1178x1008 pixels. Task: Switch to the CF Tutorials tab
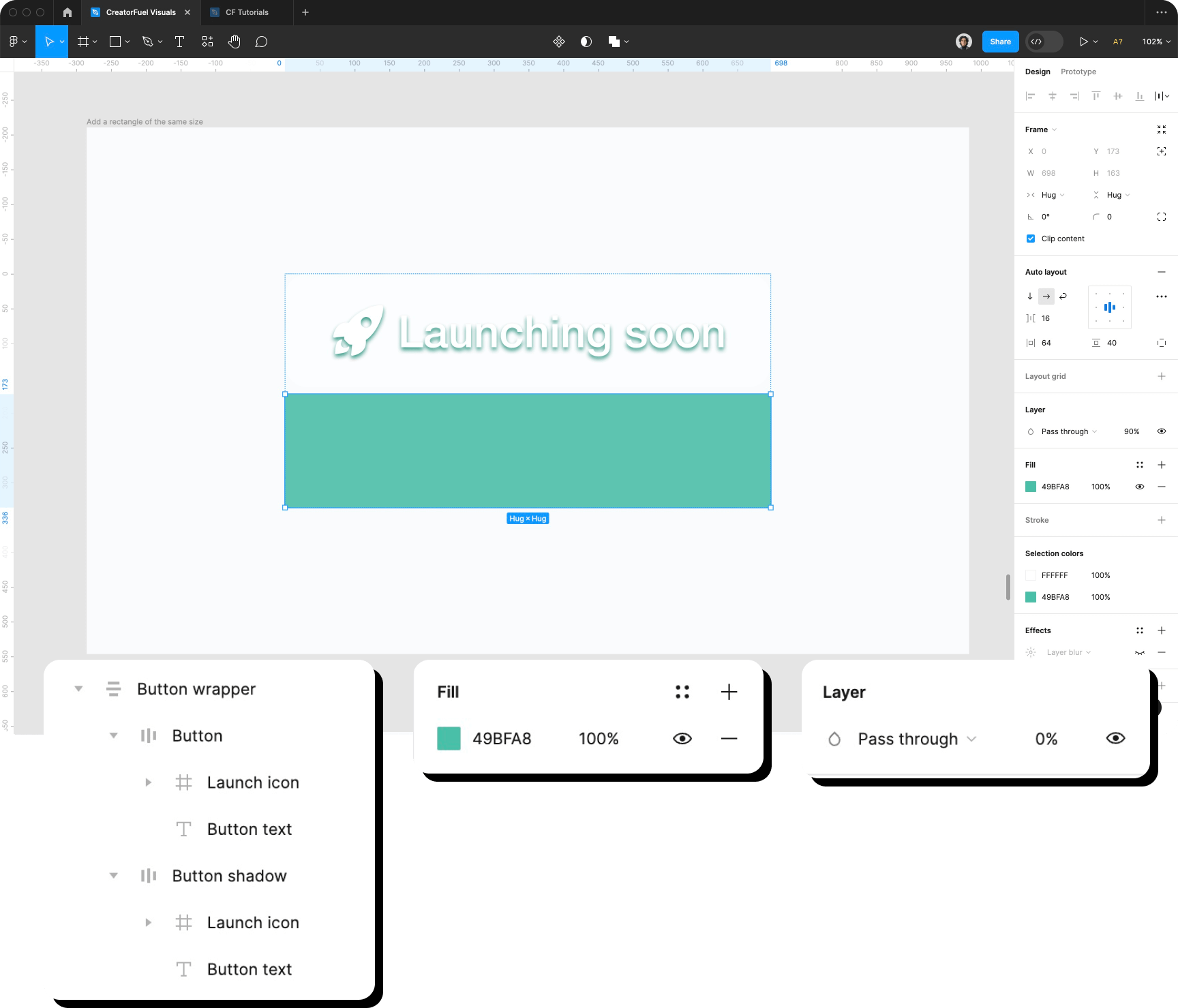click(246, 12)
